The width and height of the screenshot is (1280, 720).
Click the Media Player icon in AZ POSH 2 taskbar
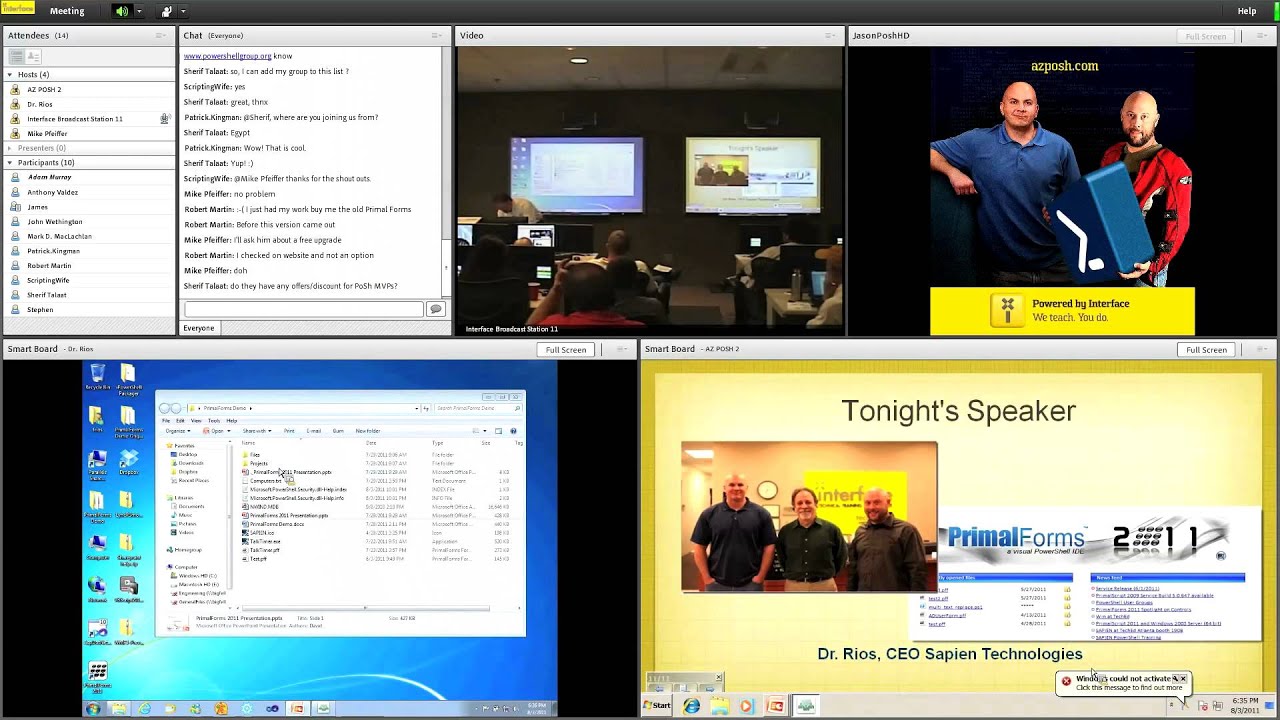coord(746,706)
